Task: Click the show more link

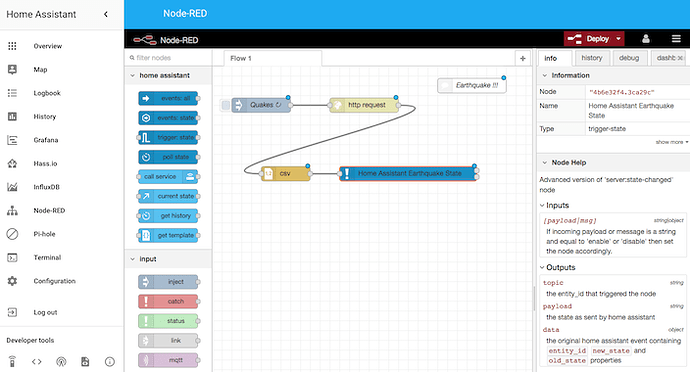Action: pyautogui.click(x=672, y=142)
